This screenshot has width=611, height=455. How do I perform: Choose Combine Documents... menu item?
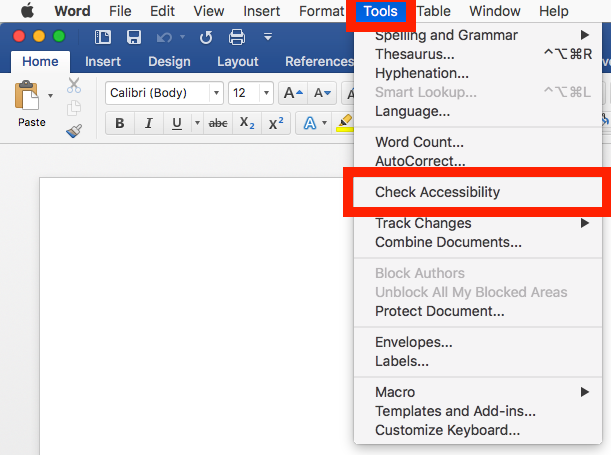click(x=478, y=242)
